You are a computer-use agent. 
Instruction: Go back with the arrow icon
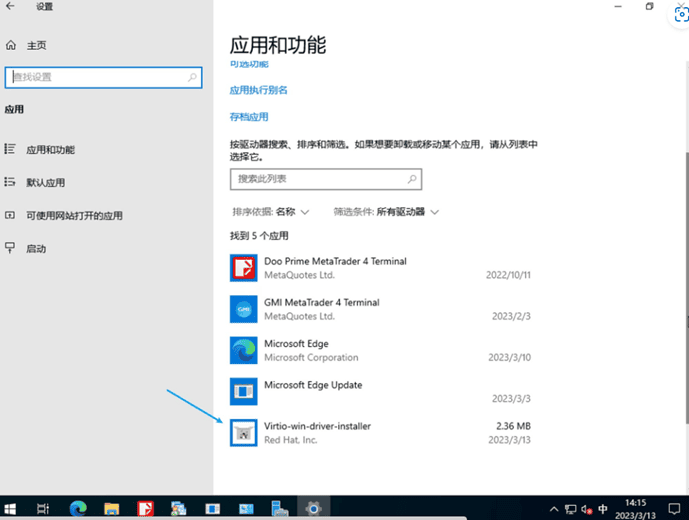10,6
